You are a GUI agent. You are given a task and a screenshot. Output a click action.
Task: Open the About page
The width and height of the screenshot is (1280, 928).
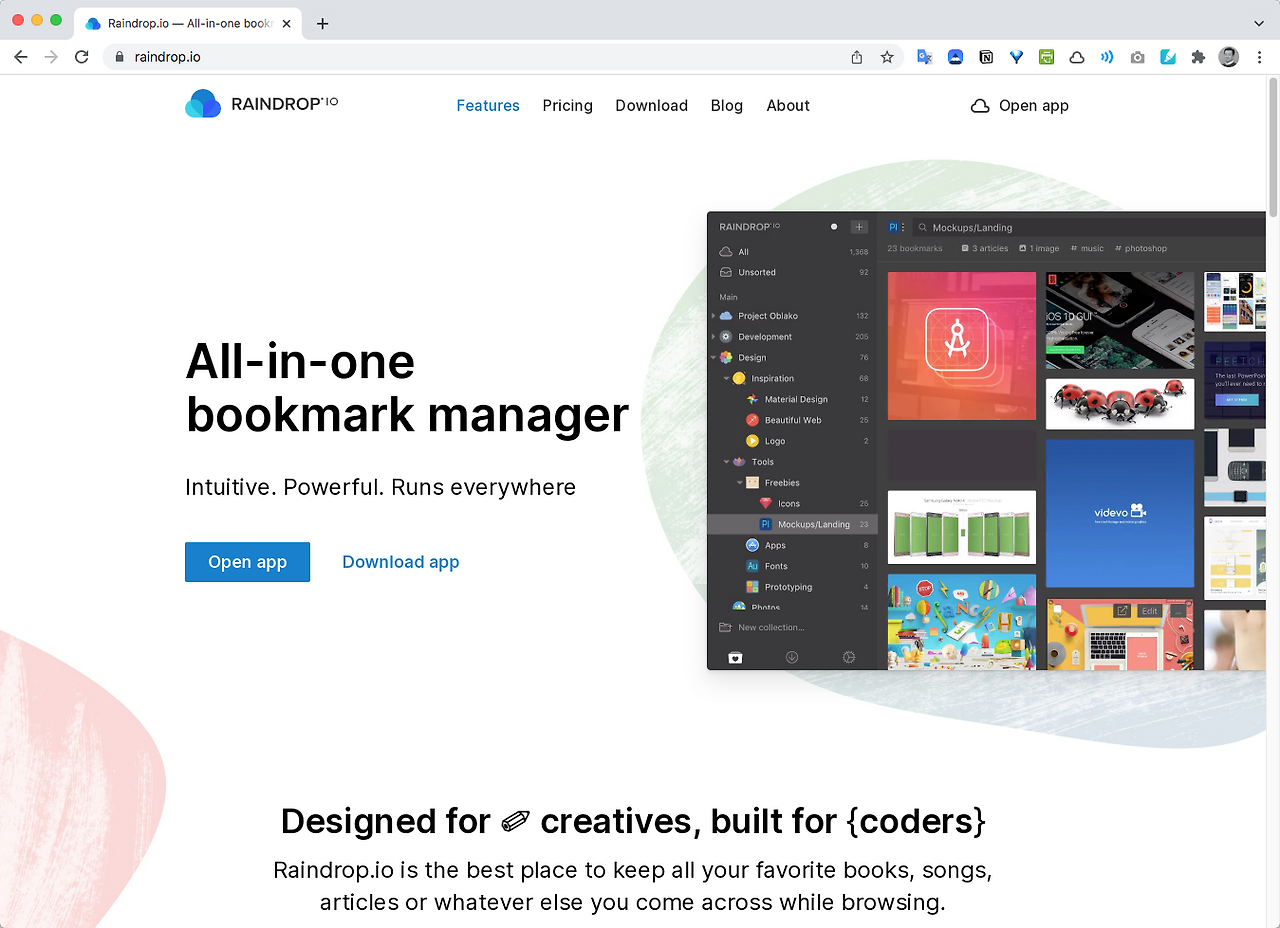788,105
